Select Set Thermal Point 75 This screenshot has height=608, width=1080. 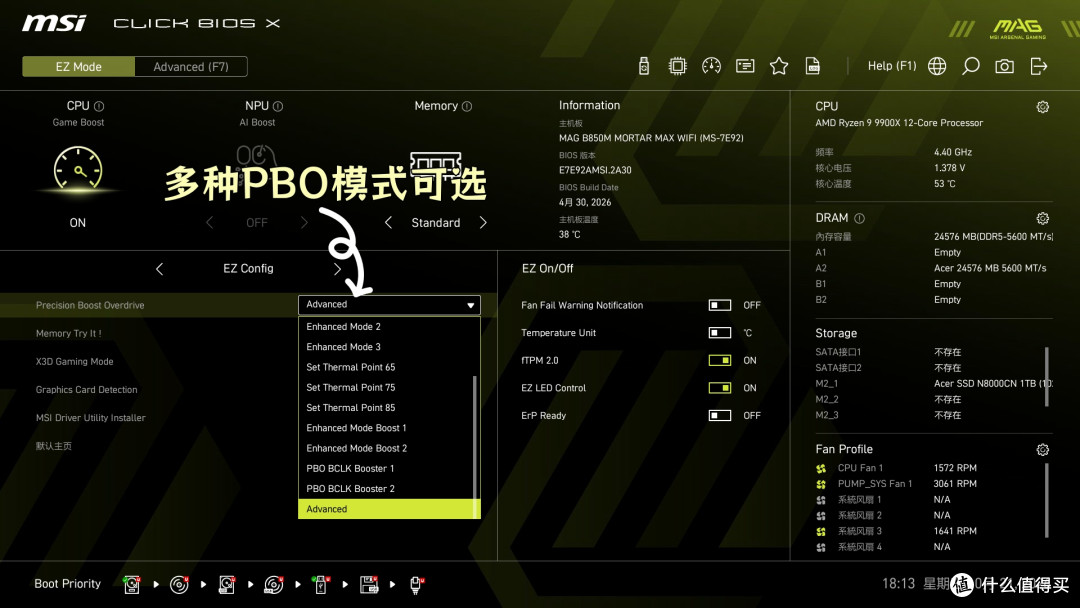pyautogui.click(x=386, y=388)
